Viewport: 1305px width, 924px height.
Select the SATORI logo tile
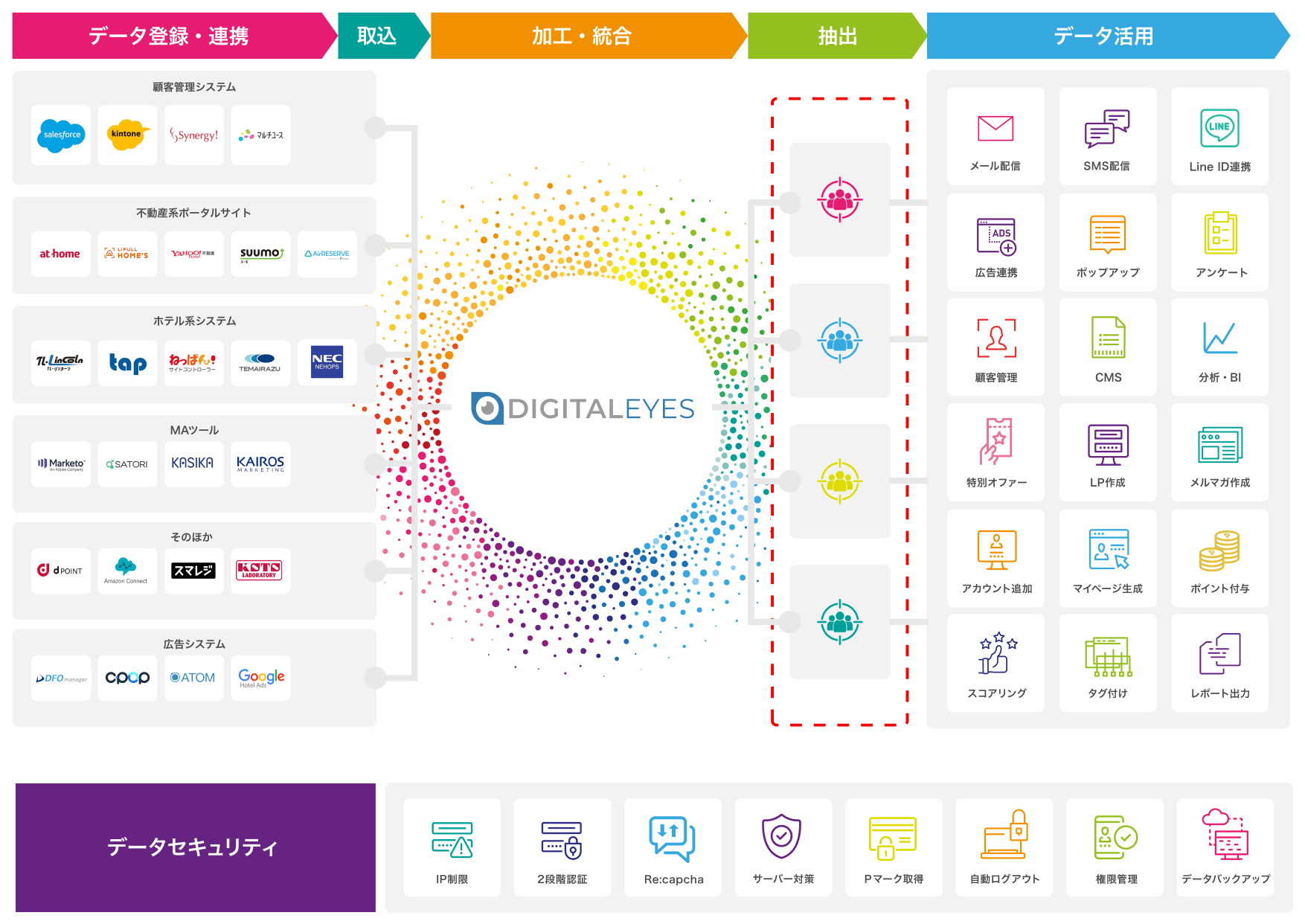pos(127,464)
